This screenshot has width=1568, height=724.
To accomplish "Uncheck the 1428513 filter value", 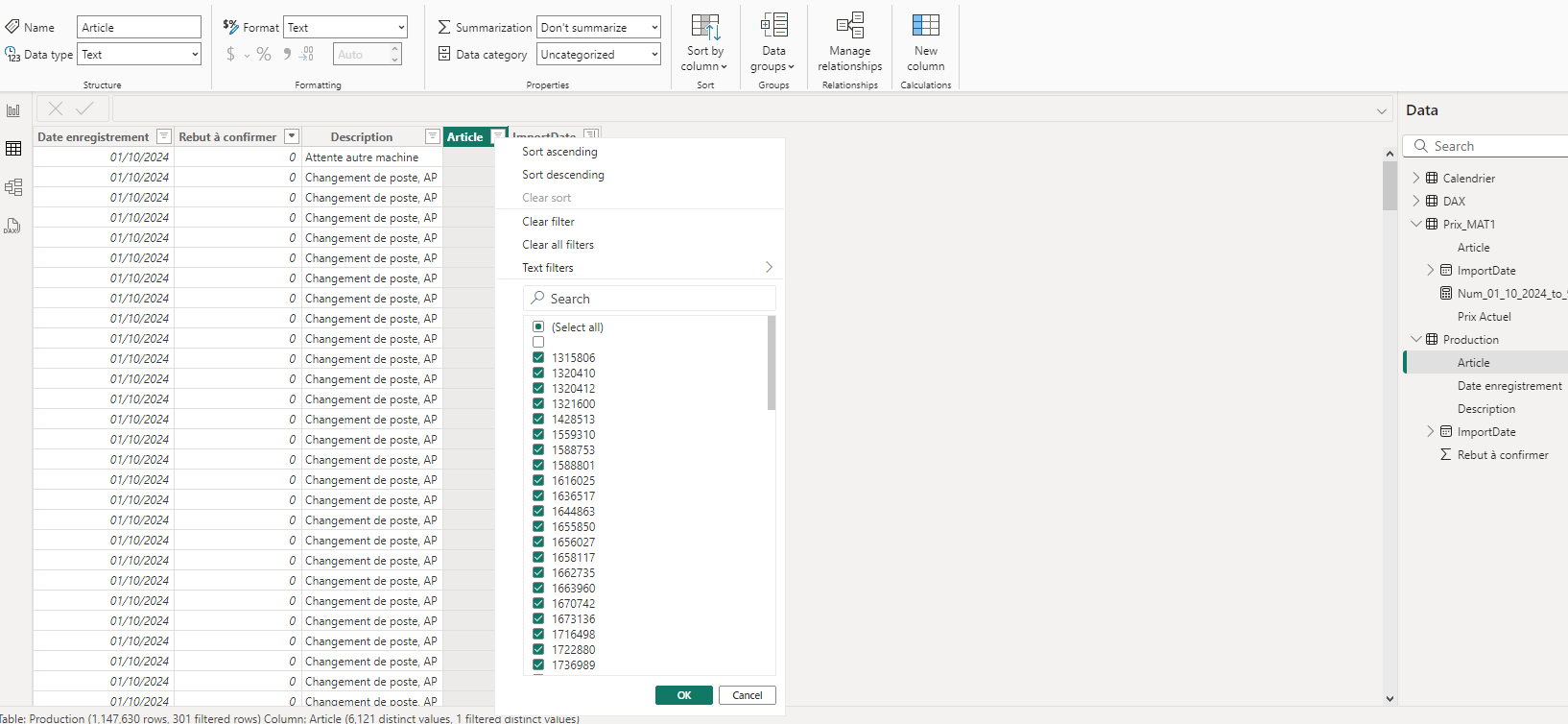I will point(538,419).
